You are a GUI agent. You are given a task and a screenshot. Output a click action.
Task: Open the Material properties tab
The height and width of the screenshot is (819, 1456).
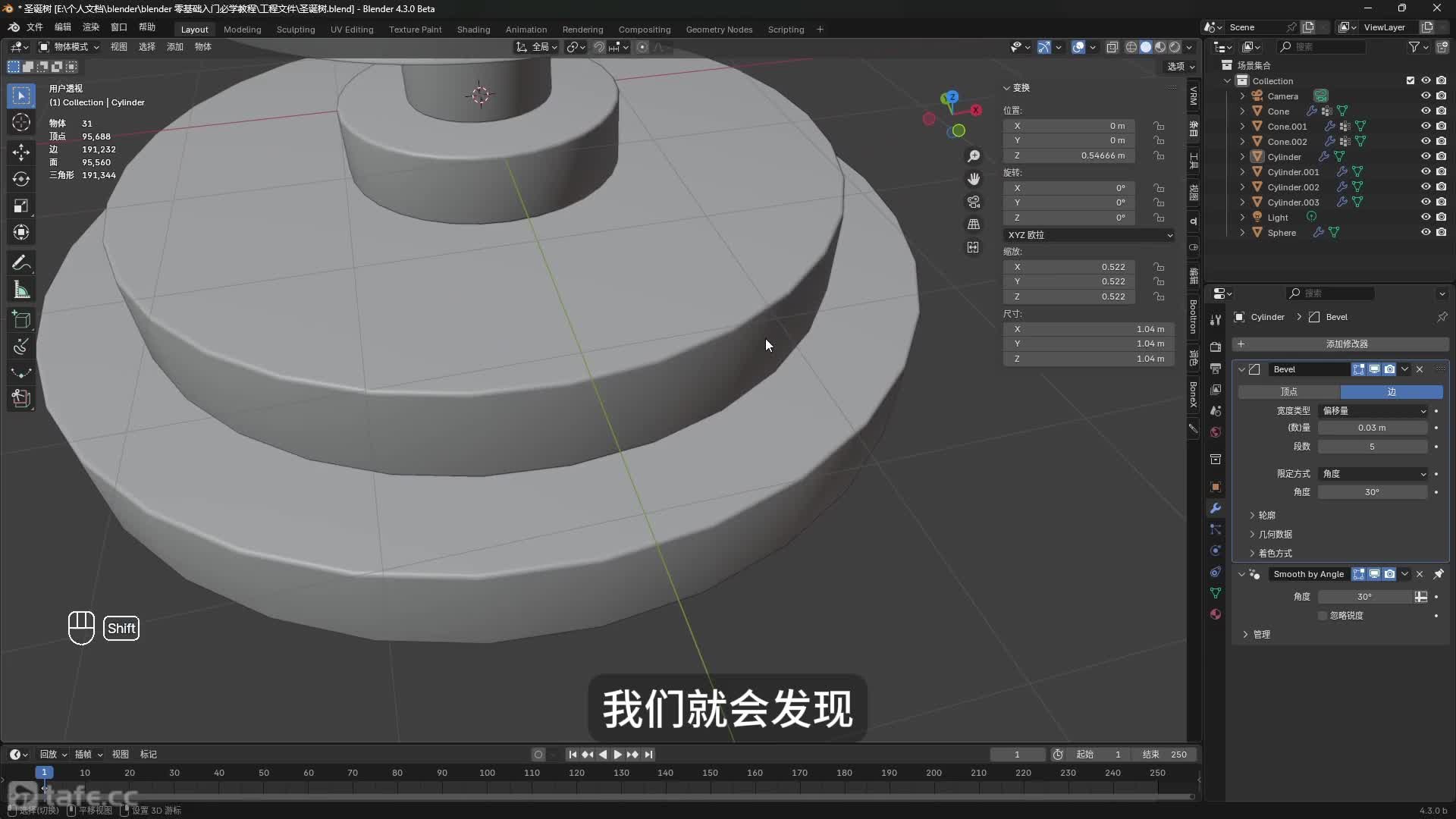click(1216, 614)
